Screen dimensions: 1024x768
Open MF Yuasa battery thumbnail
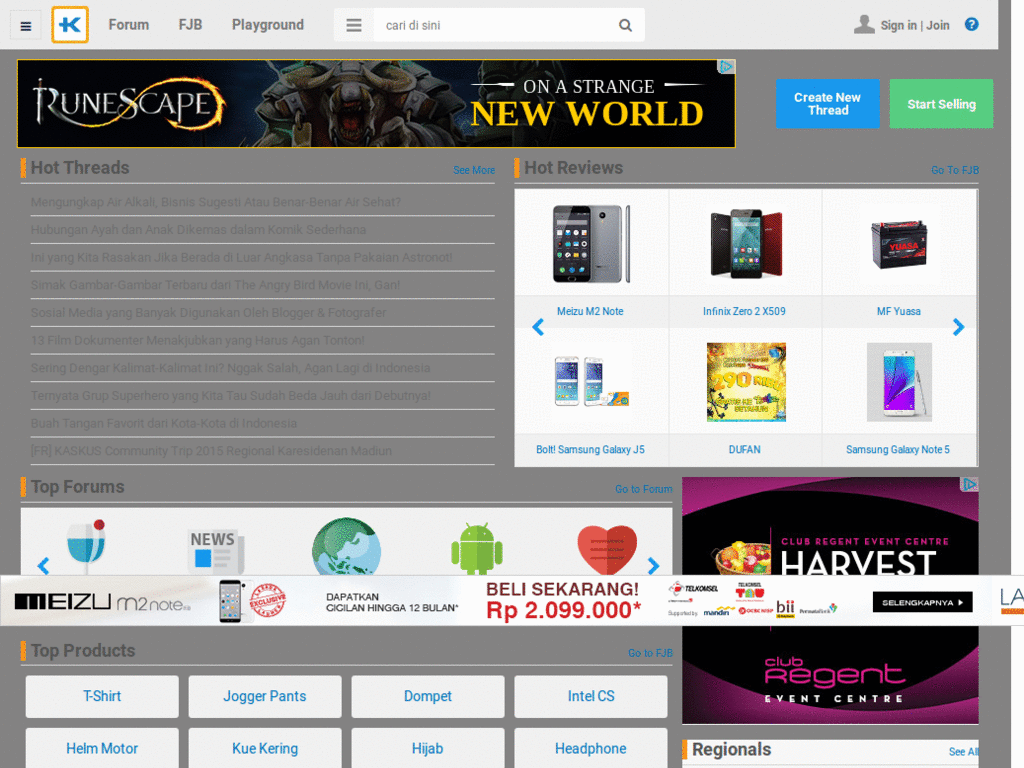(899, 244)
